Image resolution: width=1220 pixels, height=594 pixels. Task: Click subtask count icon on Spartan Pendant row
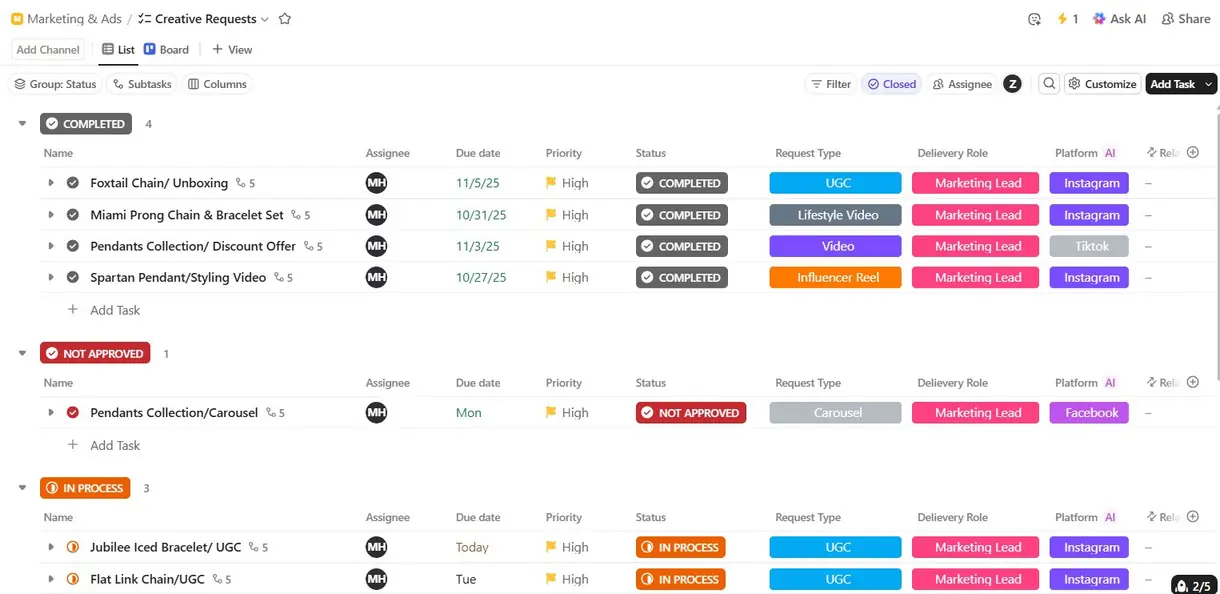283,278
